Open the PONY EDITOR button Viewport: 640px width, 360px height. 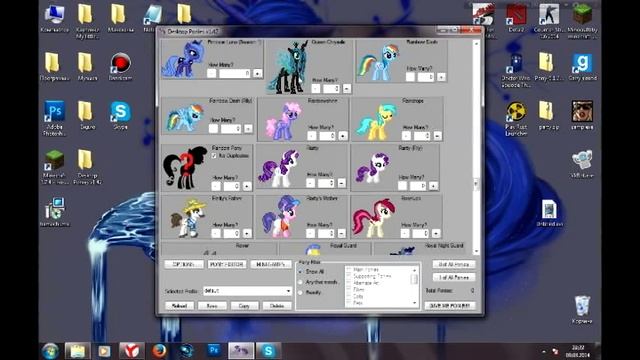(227, 264)
